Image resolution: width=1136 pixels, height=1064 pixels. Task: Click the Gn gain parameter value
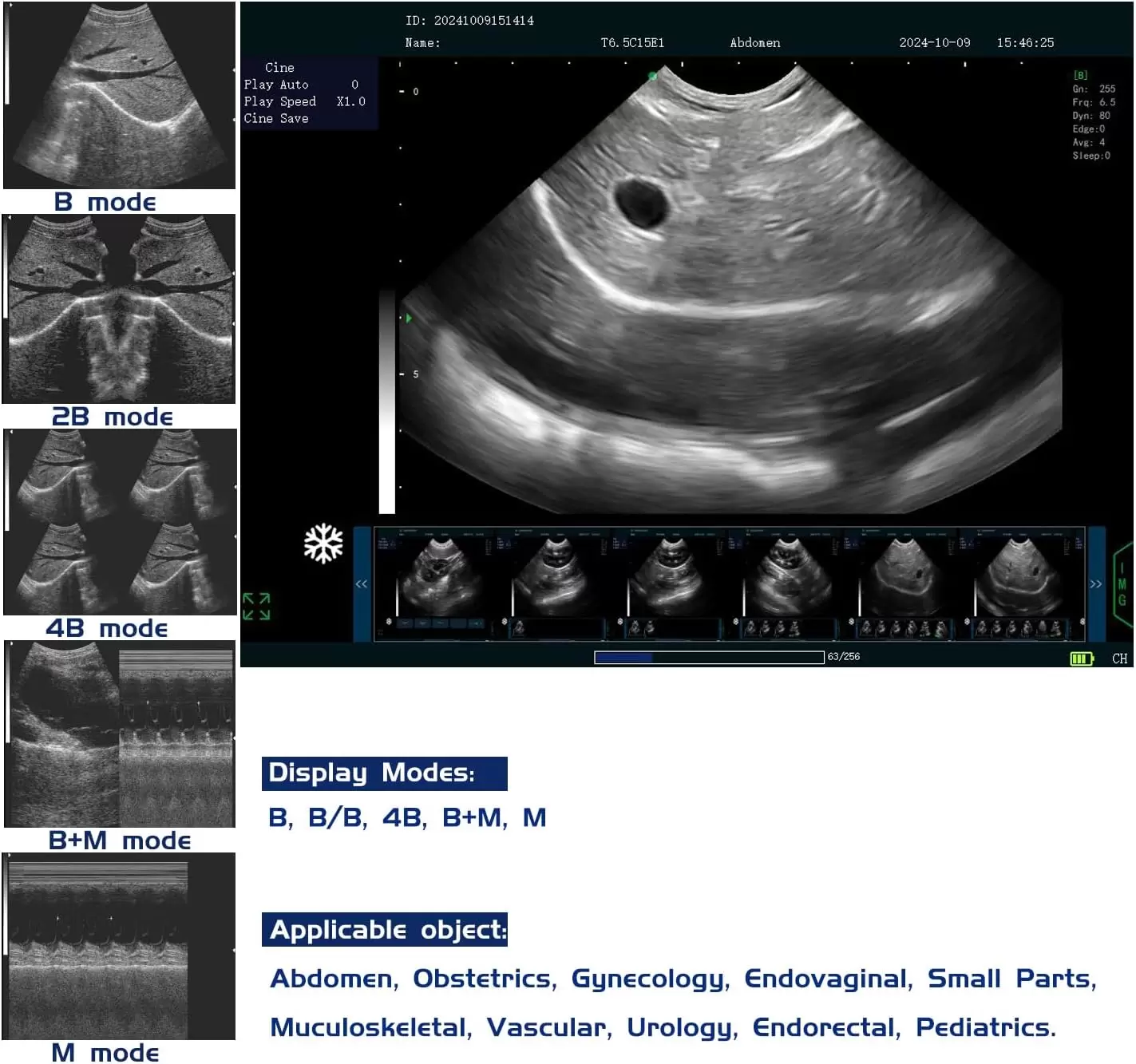[1106, 89]
